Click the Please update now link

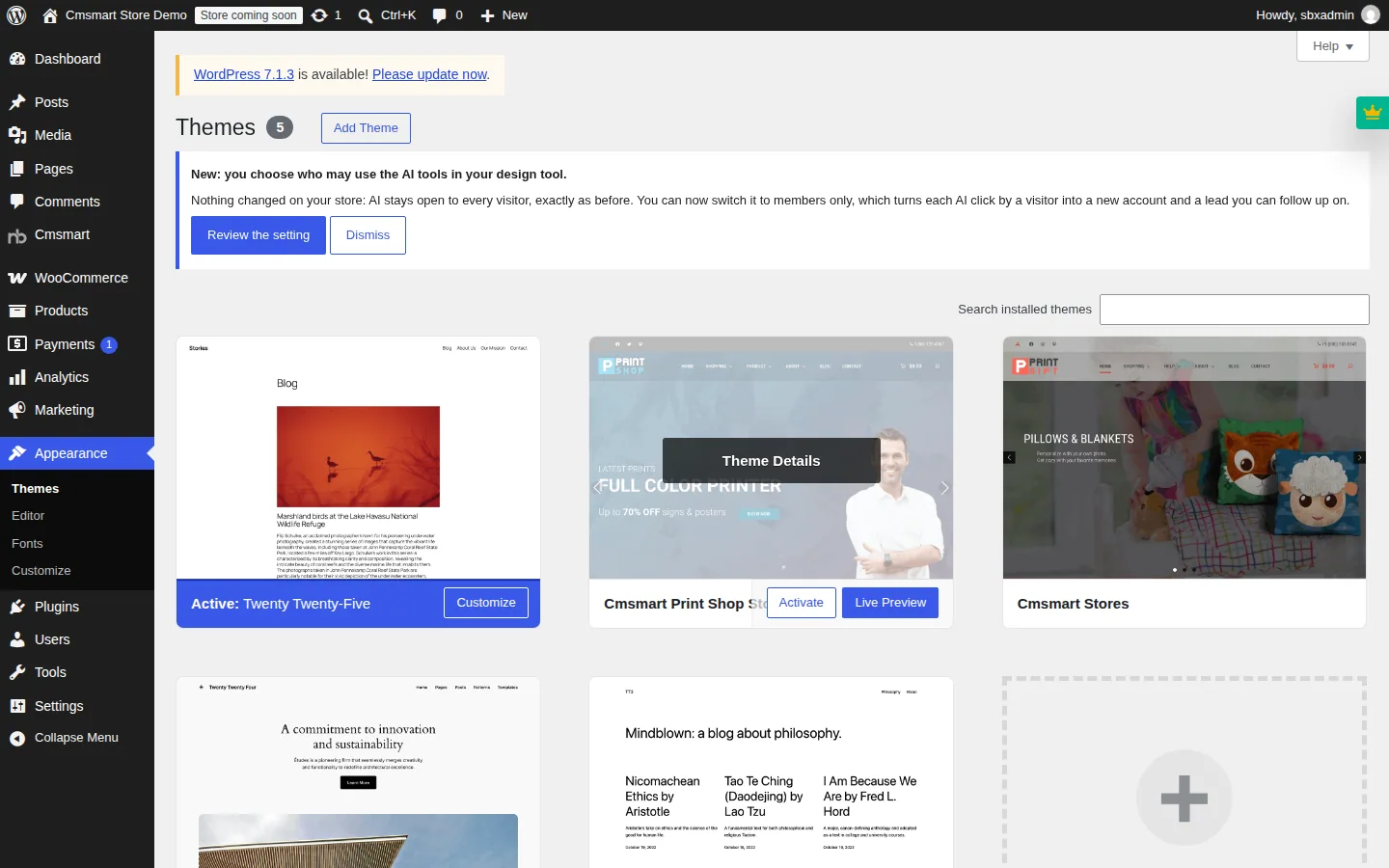(x=429, y=74)
